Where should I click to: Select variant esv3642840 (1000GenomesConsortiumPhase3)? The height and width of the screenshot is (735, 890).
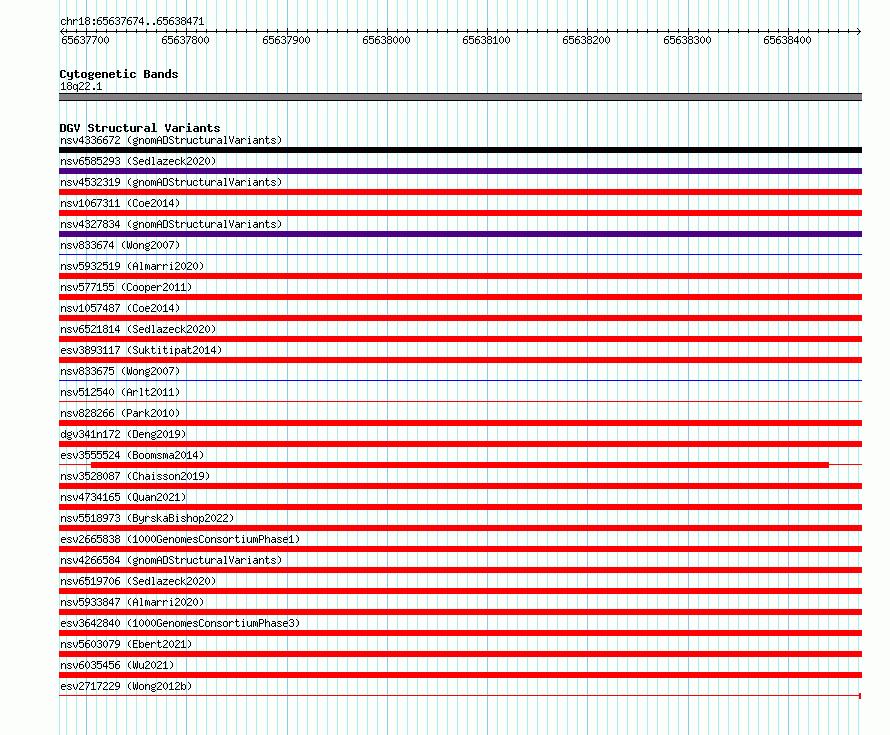(x=180, y=623)
